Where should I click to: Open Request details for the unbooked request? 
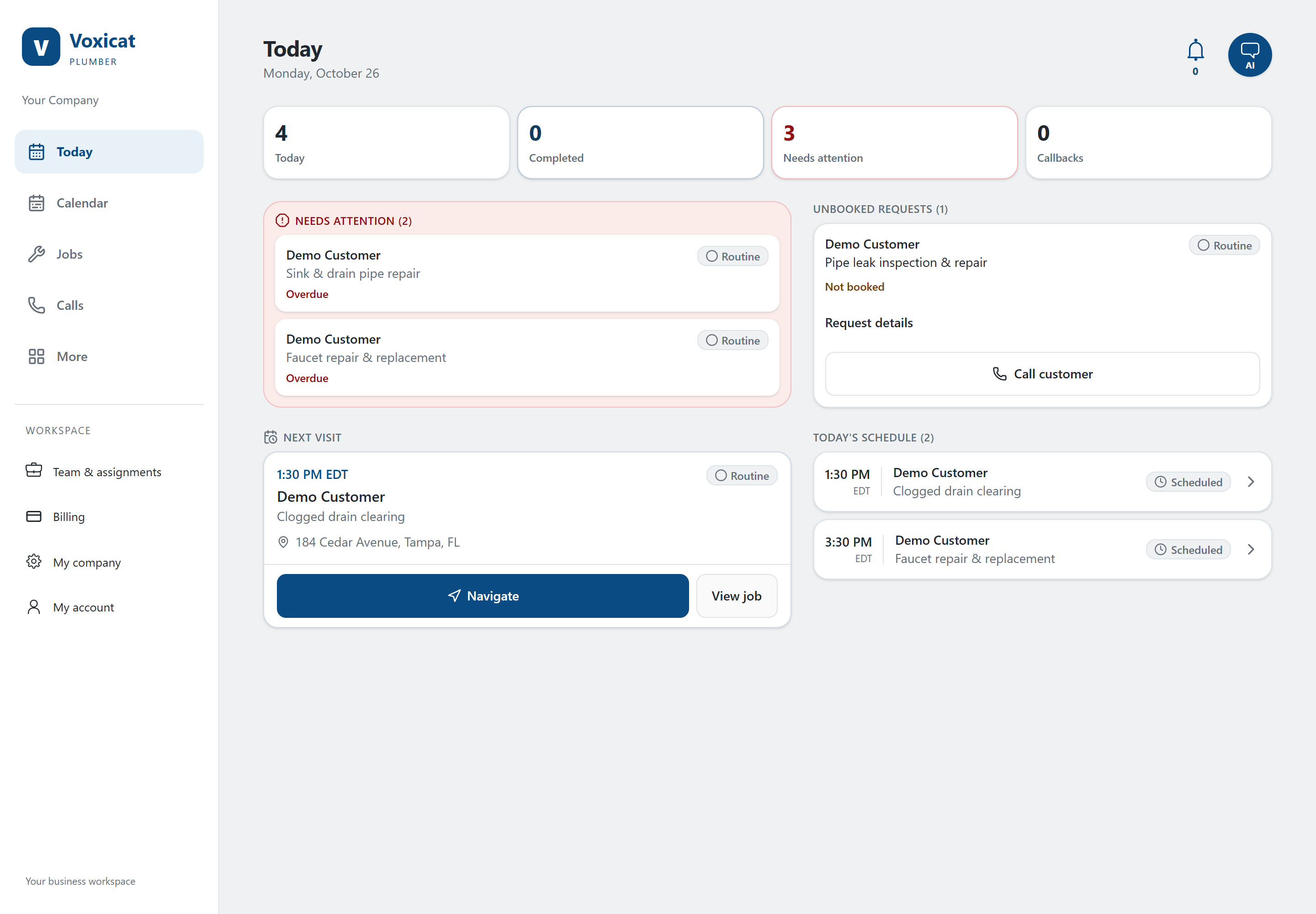[869, 323]
